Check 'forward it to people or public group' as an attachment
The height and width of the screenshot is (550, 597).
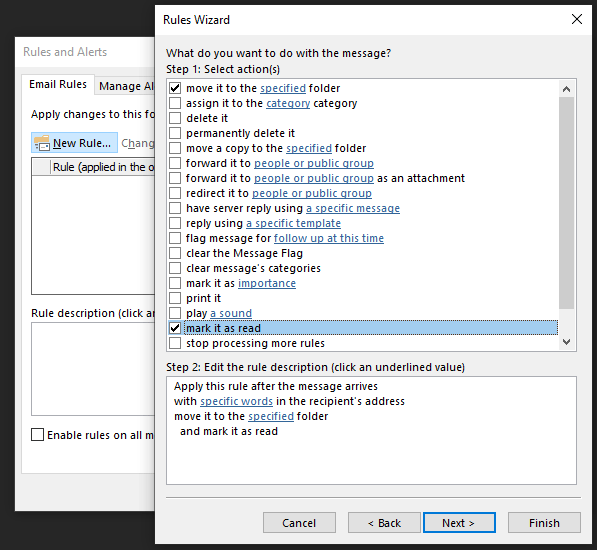[x=175, y=178]
